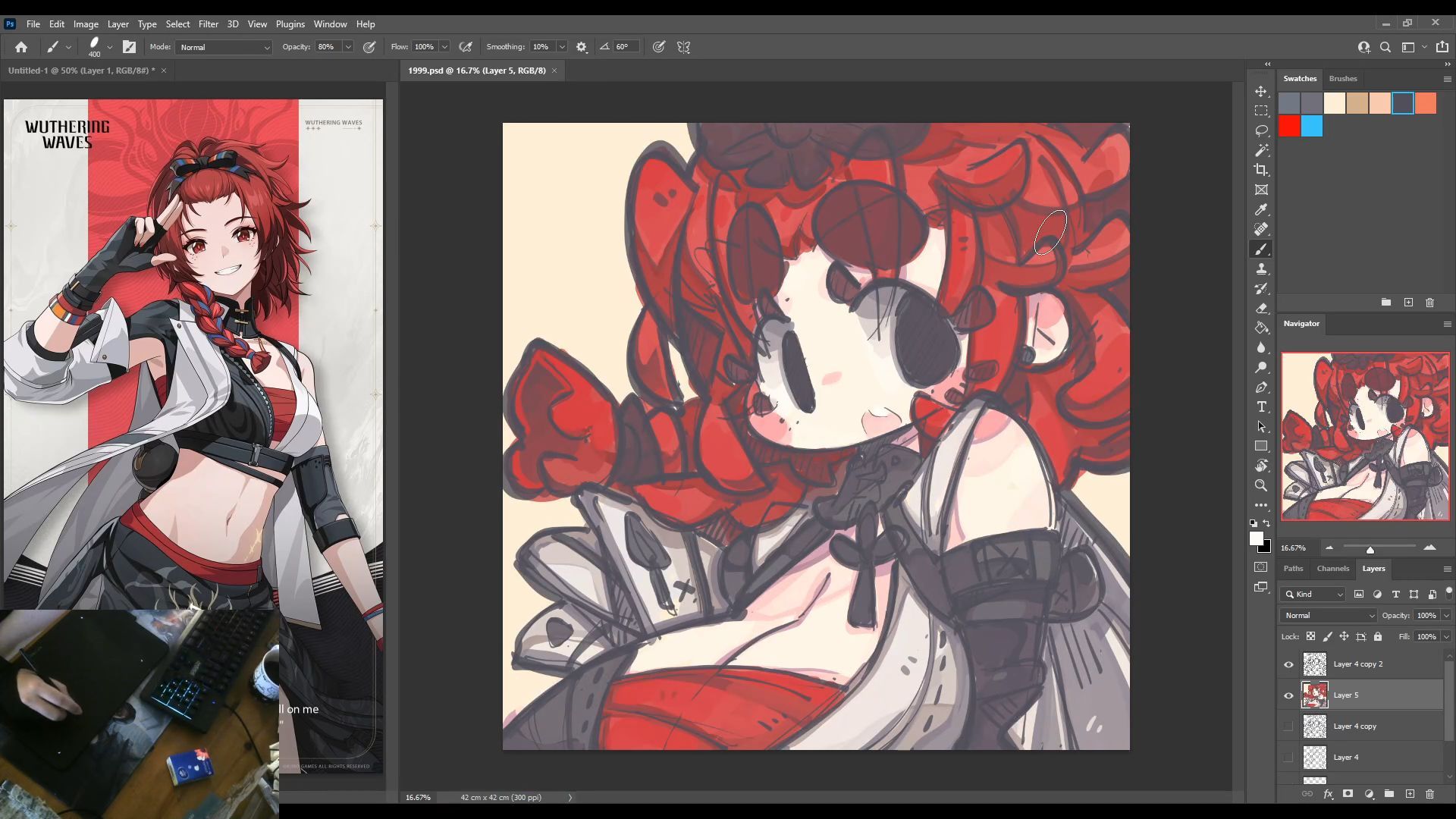Expand the layer Opacity dropdown
The height and width of the screenshot is (819, 1456).
click(x=1446, y=616)
